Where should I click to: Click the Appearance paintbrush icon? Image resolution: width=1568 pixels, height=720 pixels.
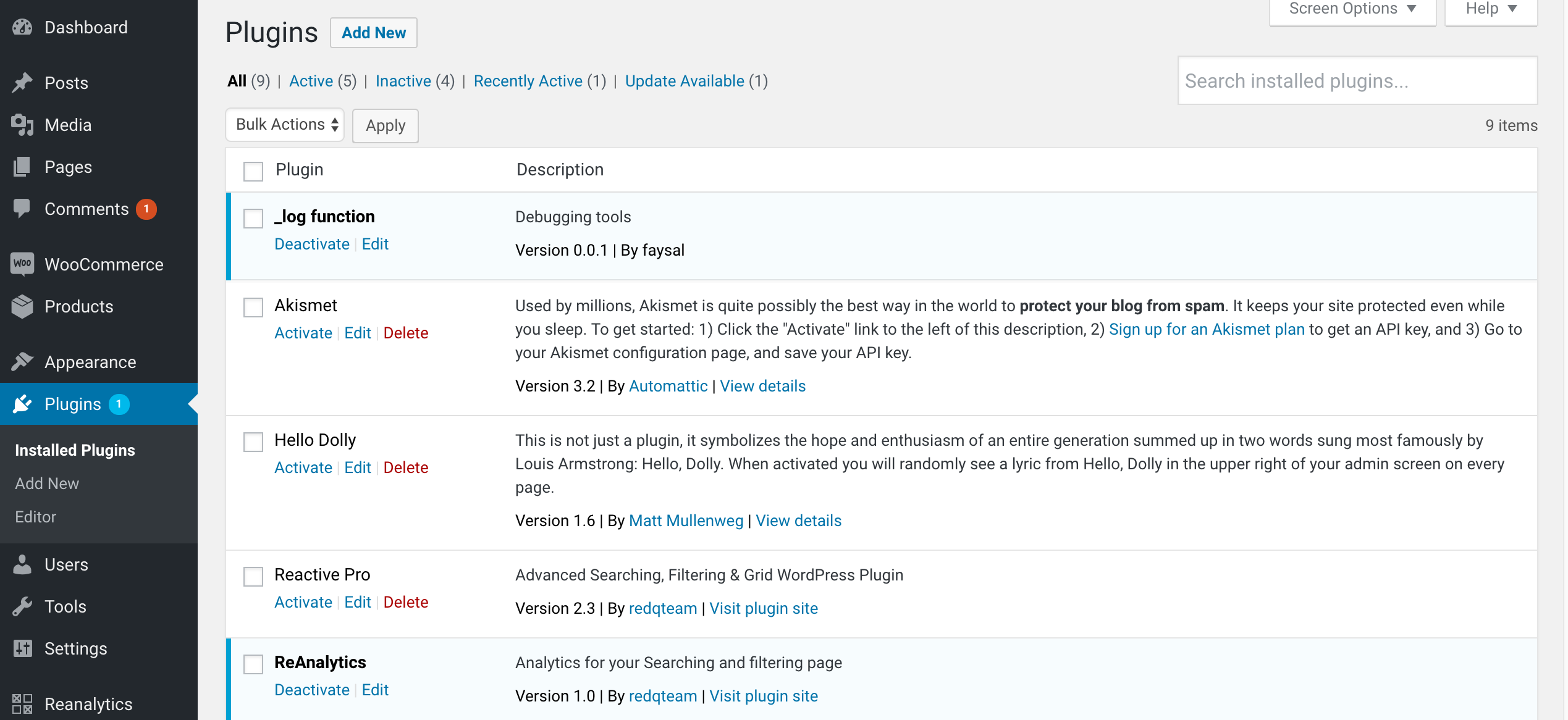click(x=22, y=362)
